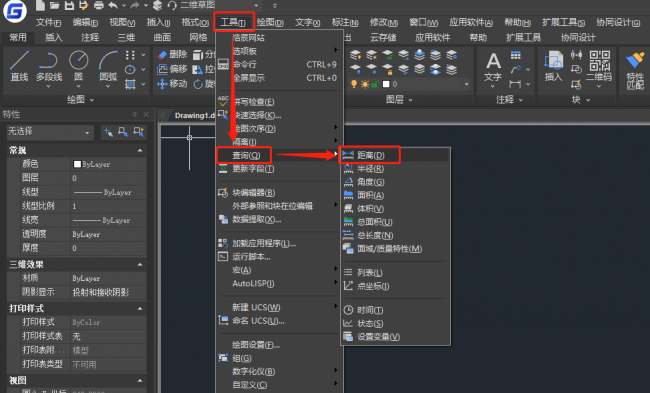This screenshot has height=393, width=650.
Task: Select 命名 UCS(U)... menu entry
Action: (279, 320)
